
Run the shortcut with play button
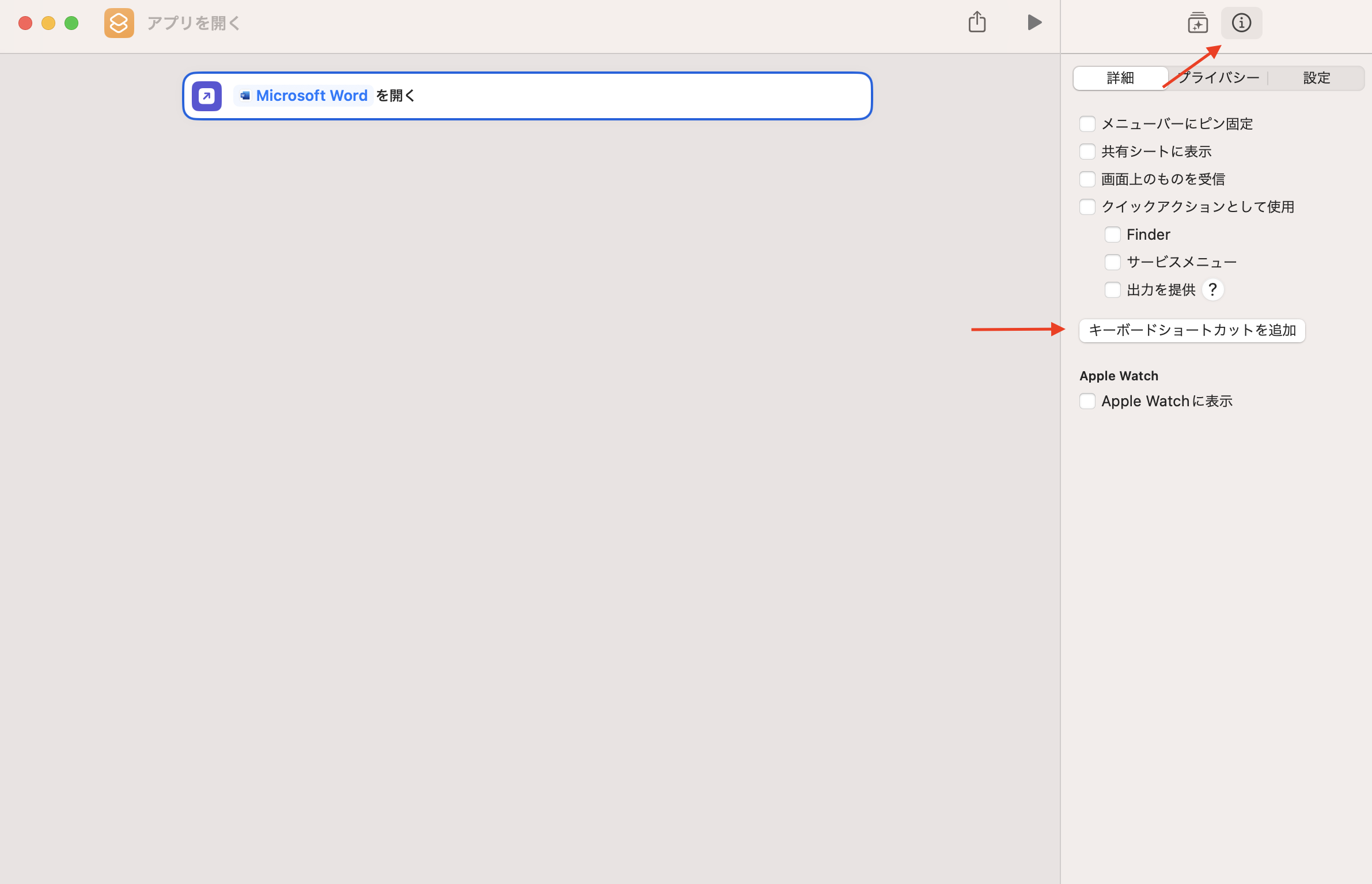click(x=1034, y=22)
